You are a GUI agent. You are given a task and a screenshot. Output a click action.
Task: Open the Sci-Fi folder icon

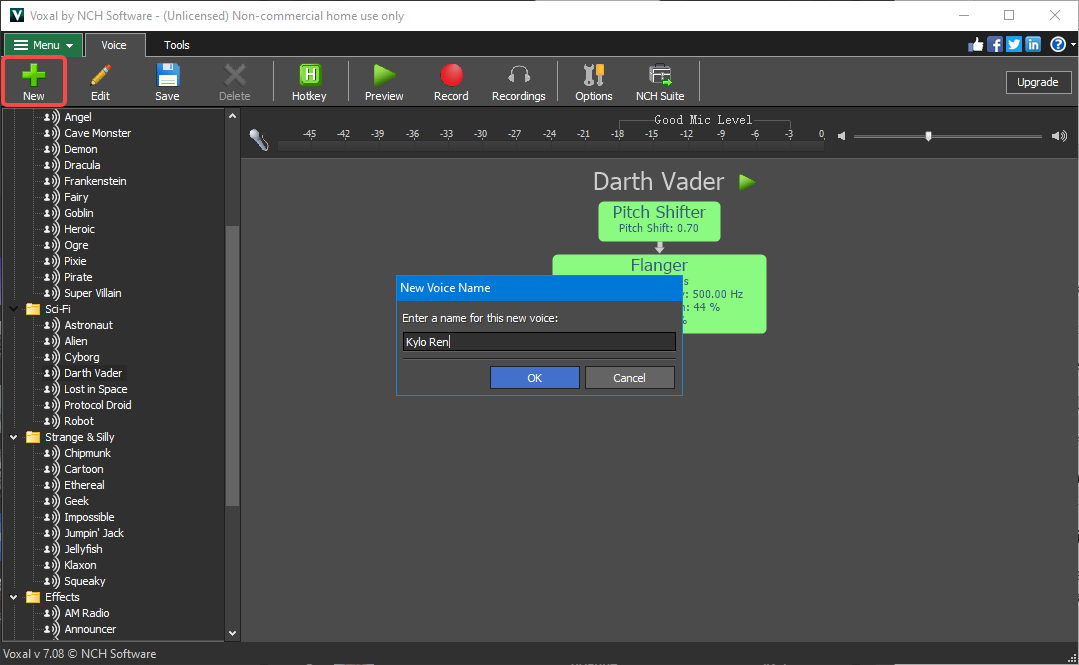33,309
